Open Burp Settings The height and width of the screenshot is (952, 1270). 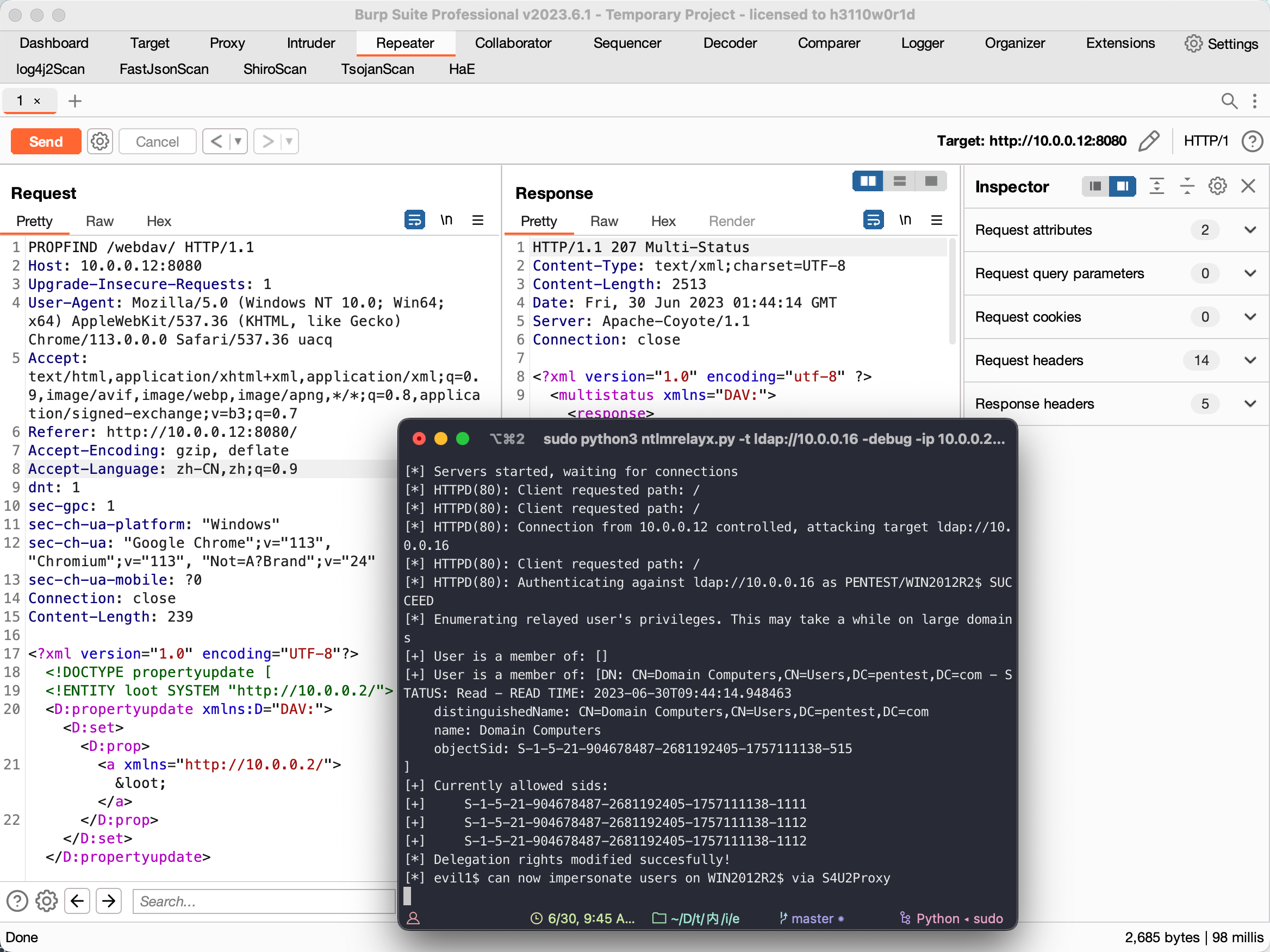click(1222, 43)
